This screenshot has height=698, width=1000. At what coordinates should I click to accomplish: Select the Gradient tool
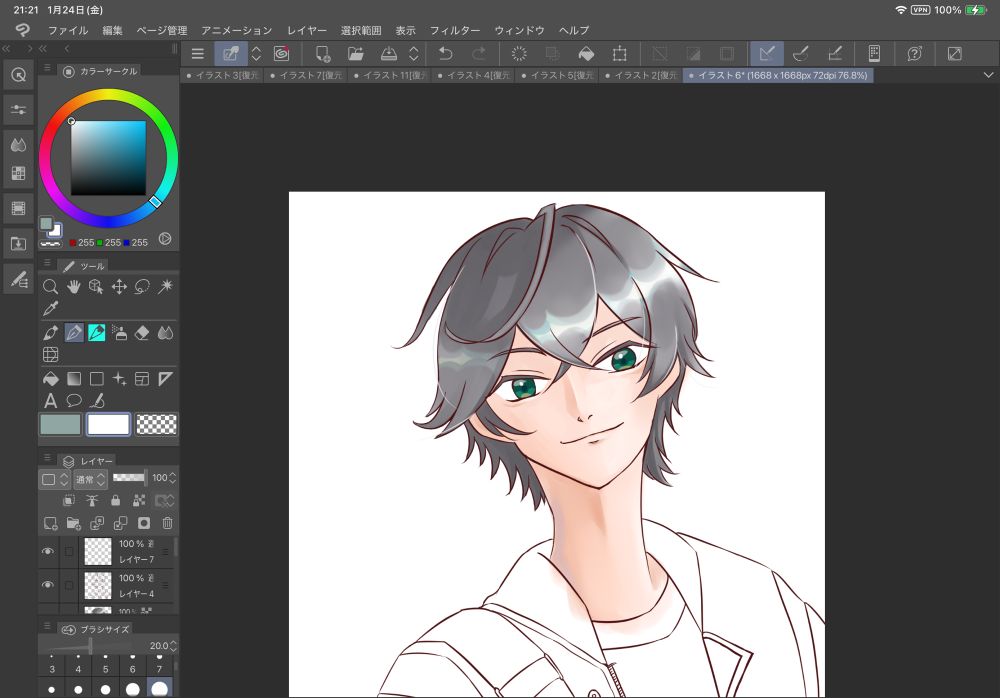pyautogui.click(x=73, y=379)
